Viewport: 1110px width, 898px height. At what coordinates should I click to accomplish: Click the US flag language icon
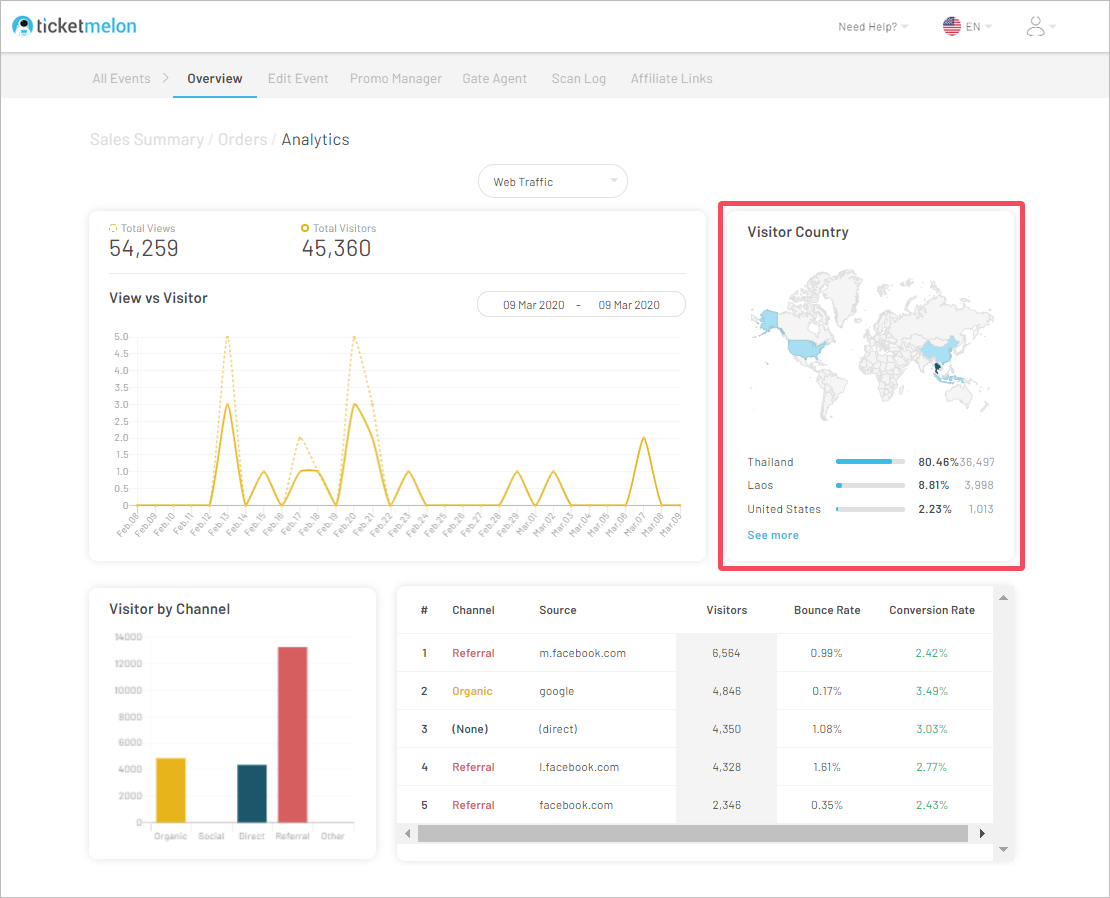coord(951,26)
